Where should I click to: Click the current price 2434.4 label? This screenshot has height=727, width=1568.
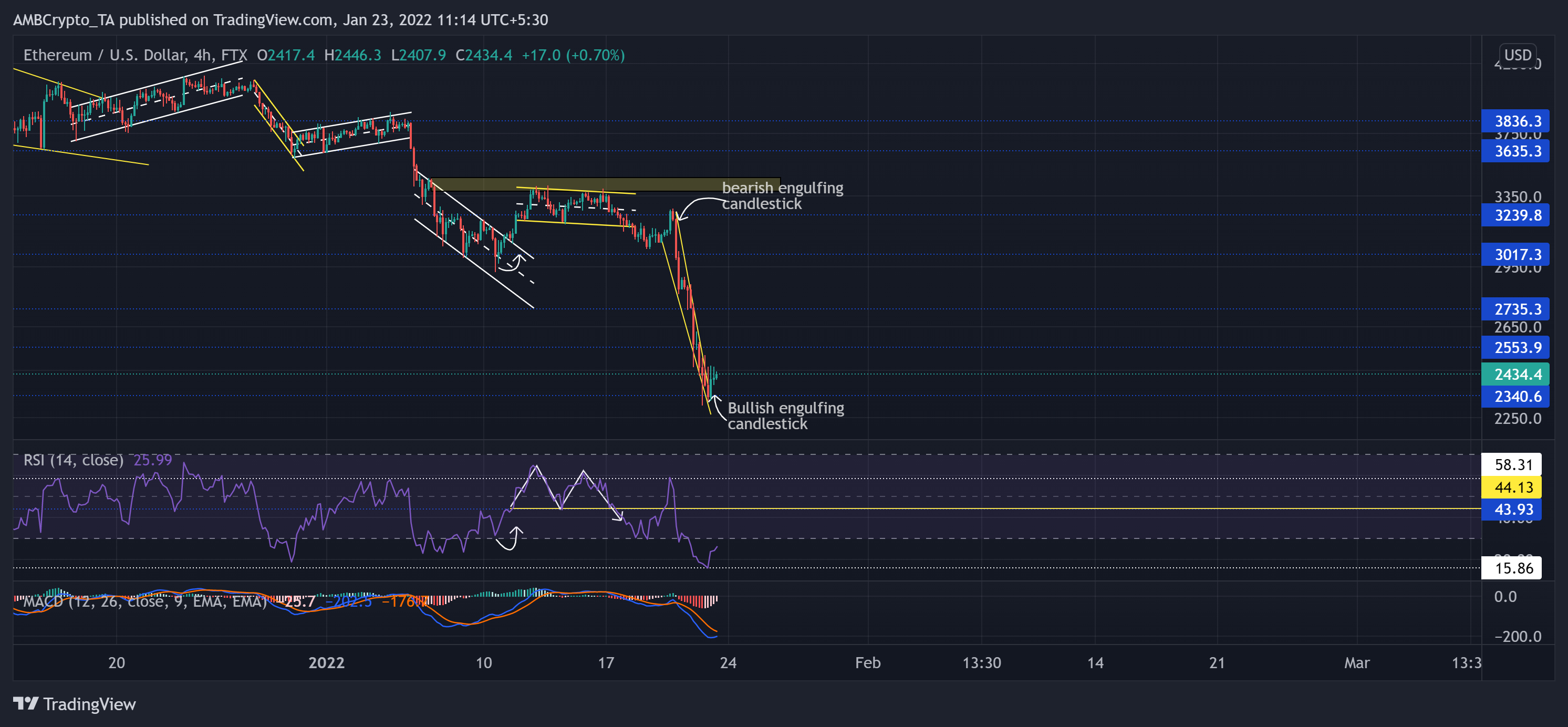[x=1515, y=374]
